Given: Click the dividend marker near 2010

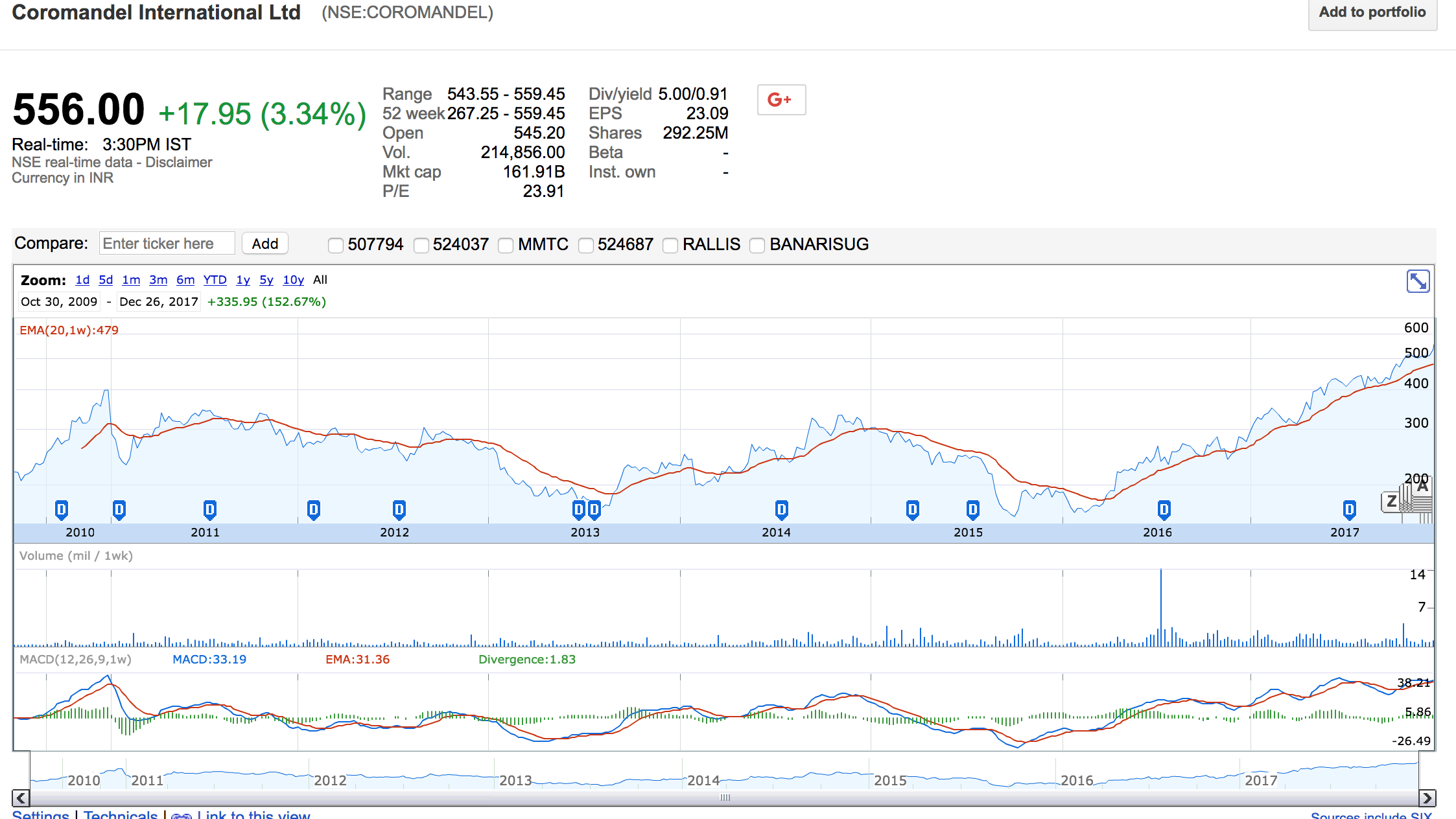Looking at the screenshot, I should click(x=62, y=510).
